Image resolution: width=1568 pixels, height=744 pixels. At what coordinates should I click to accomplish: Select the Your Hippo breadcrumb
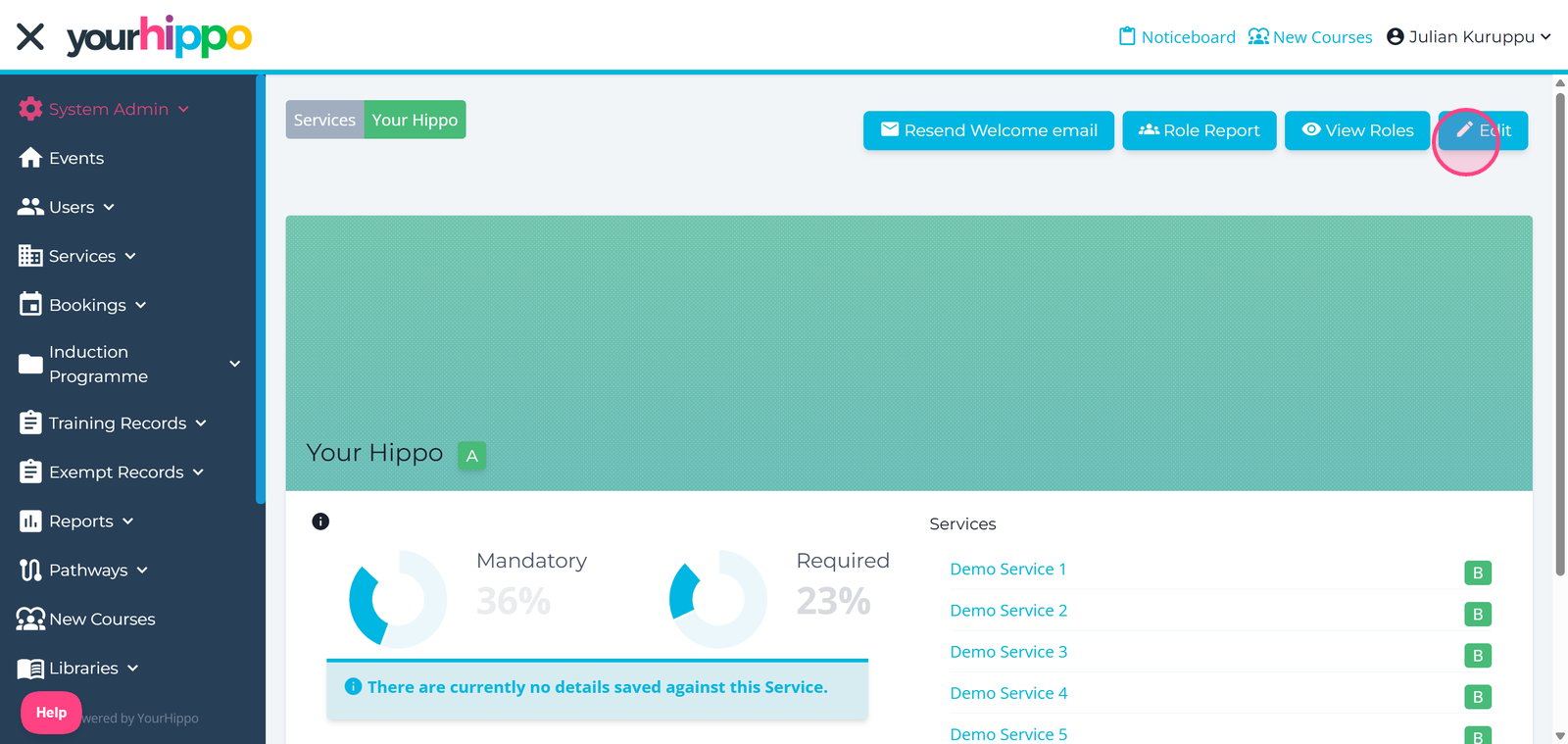pyautogui.click(x=415, y=120)
